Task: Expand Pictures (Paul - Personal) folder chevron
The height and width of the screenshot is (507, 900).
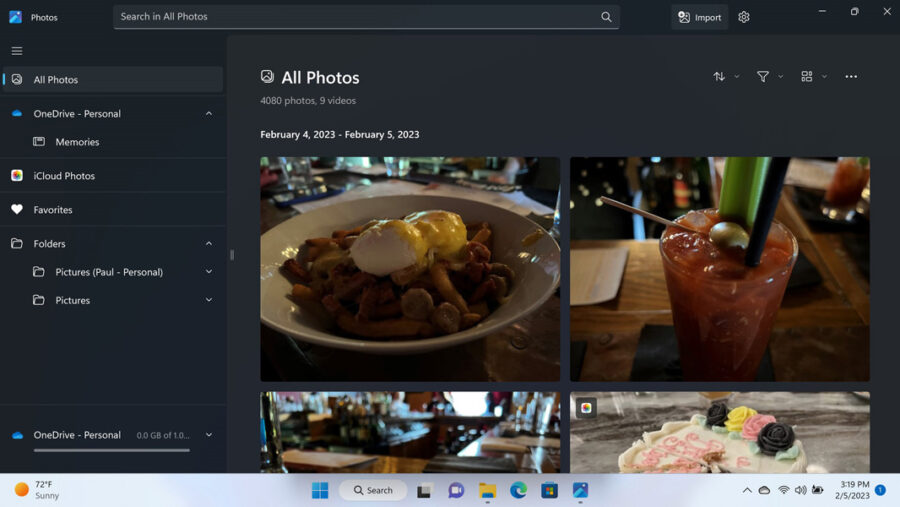Action: tap(208, 272)
